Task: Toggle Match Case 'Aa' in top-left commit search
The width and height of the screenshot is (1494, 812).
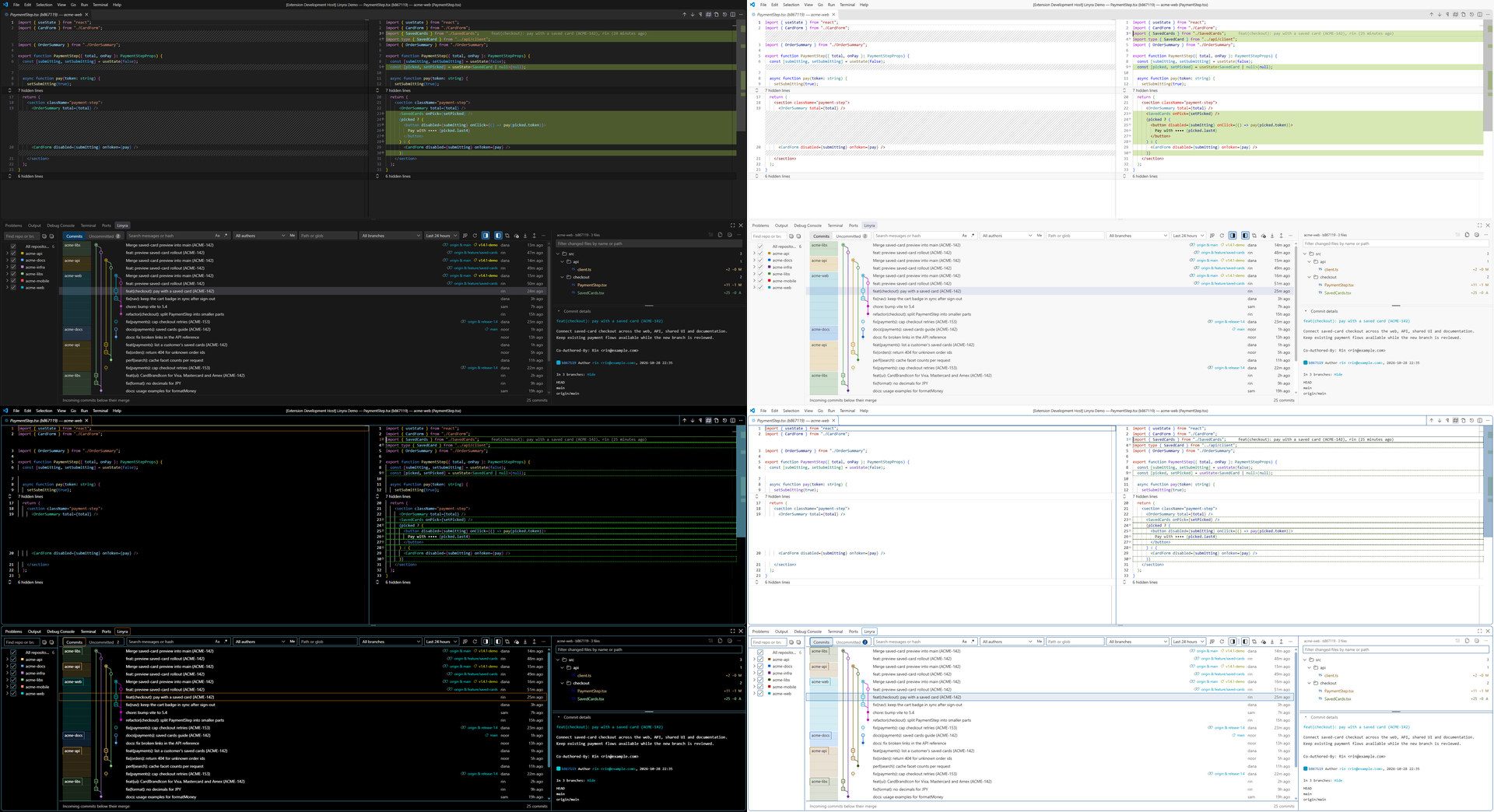Action: coord(217,236)
